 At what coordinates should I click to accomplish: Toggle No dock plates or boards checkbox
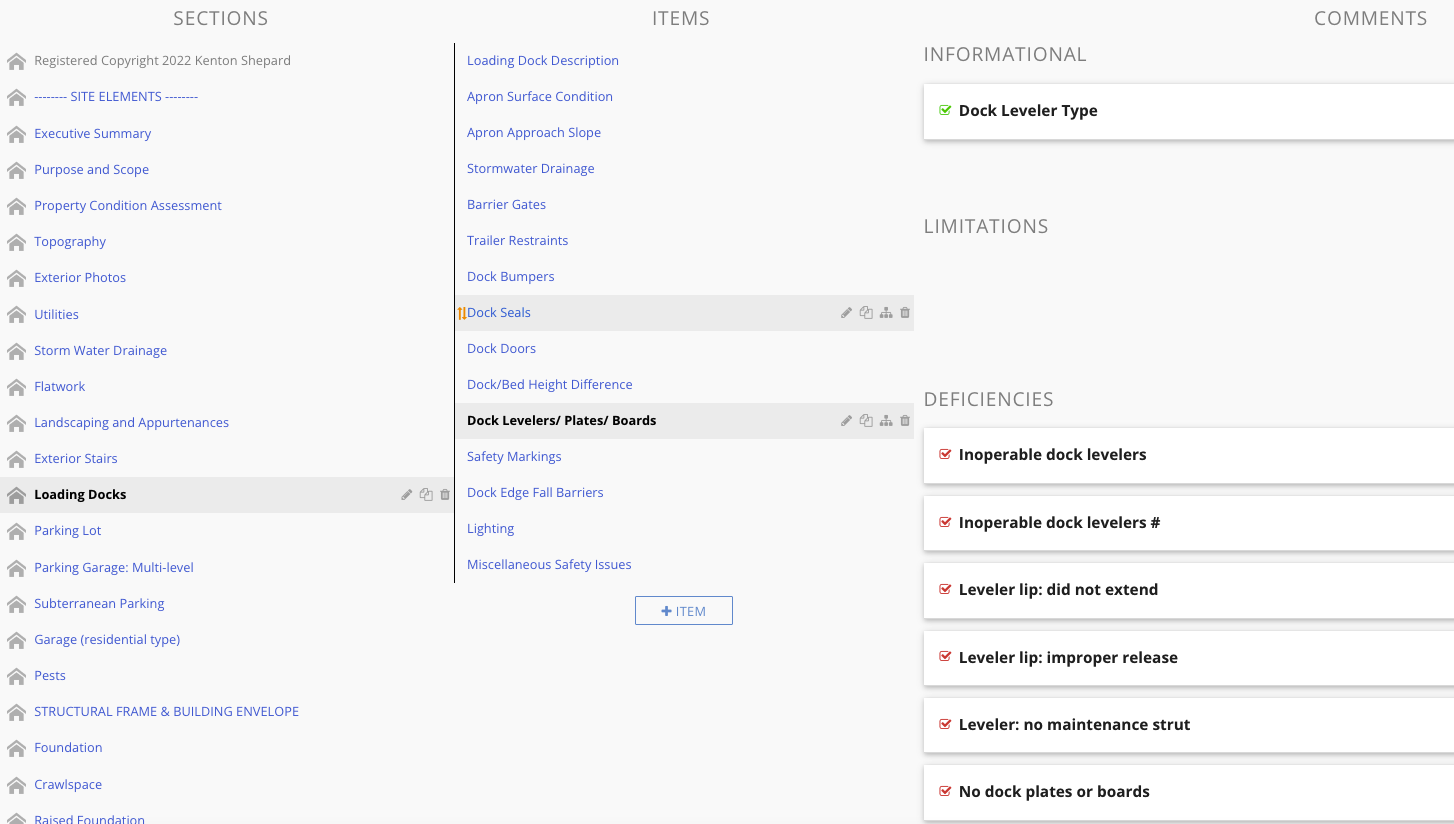click(x=945, y=792)
